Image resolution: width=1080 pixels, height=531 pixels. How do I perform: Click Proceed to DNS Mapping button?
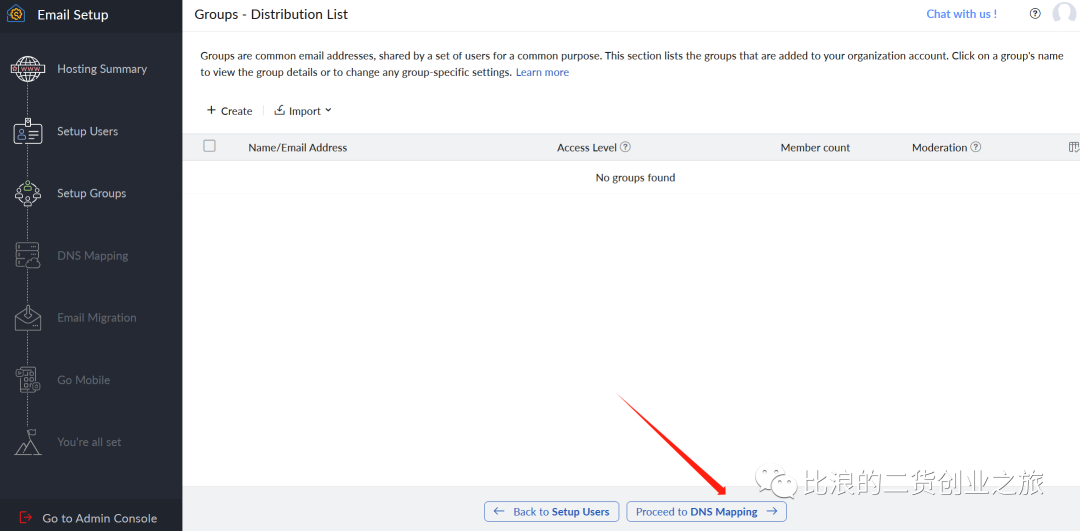click(706, 511)
